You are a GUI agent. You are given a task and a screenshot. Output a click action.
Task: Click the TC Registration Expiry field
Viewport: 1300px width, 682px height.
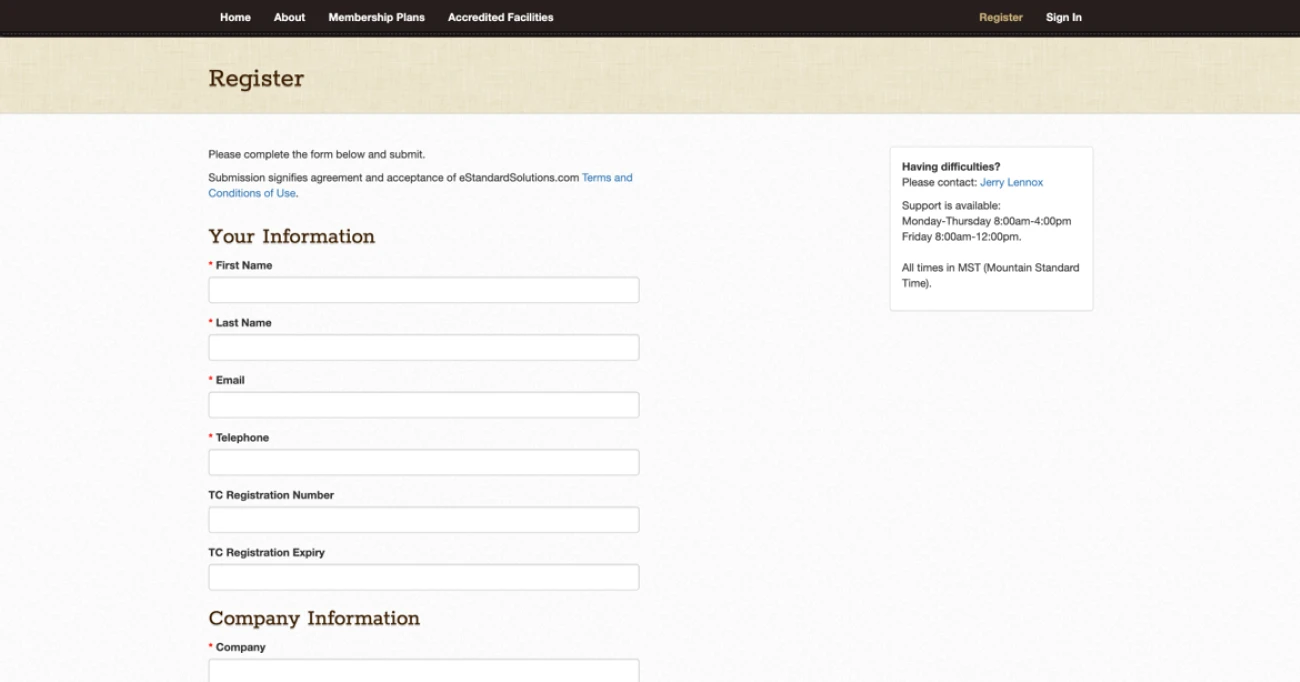pos(423,576)
